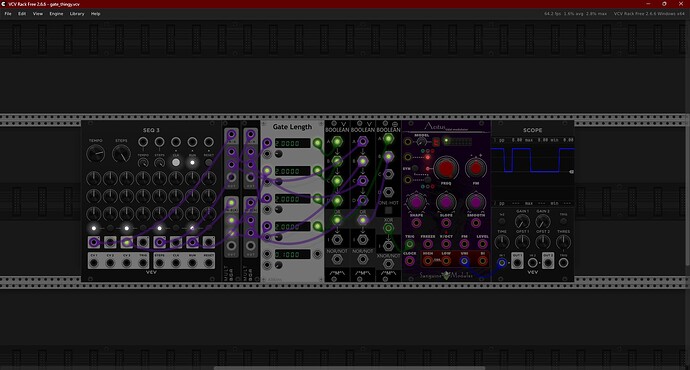This screenshot has width=690, height=370.
Task: Click the Aetus MODEL knob
Action: 421,142
